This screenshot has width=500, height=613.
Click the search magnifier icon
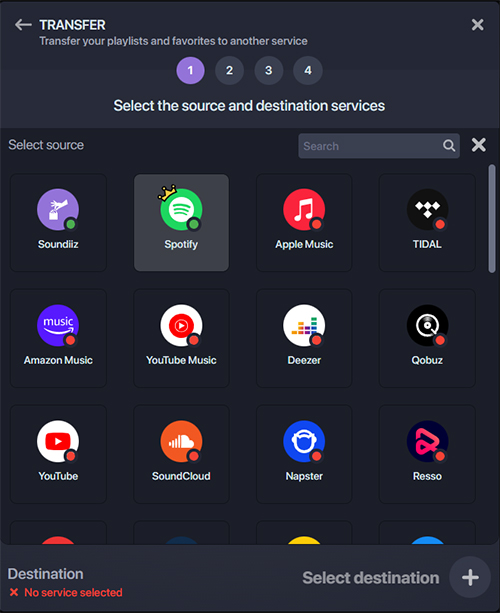[x=449, y=146]
